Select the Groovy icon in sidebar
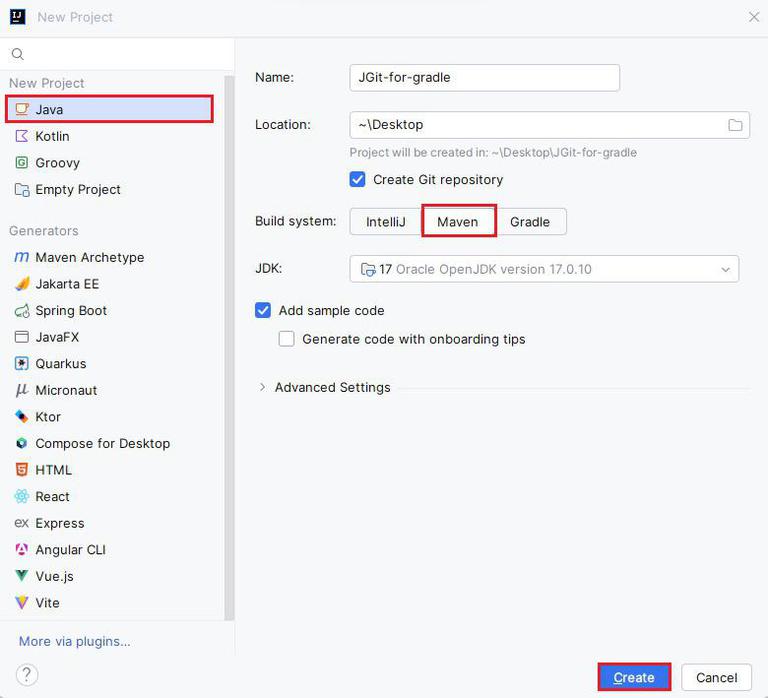Image resolution: width=768 pixels, height=698 pixels. [x=22, y=162]
